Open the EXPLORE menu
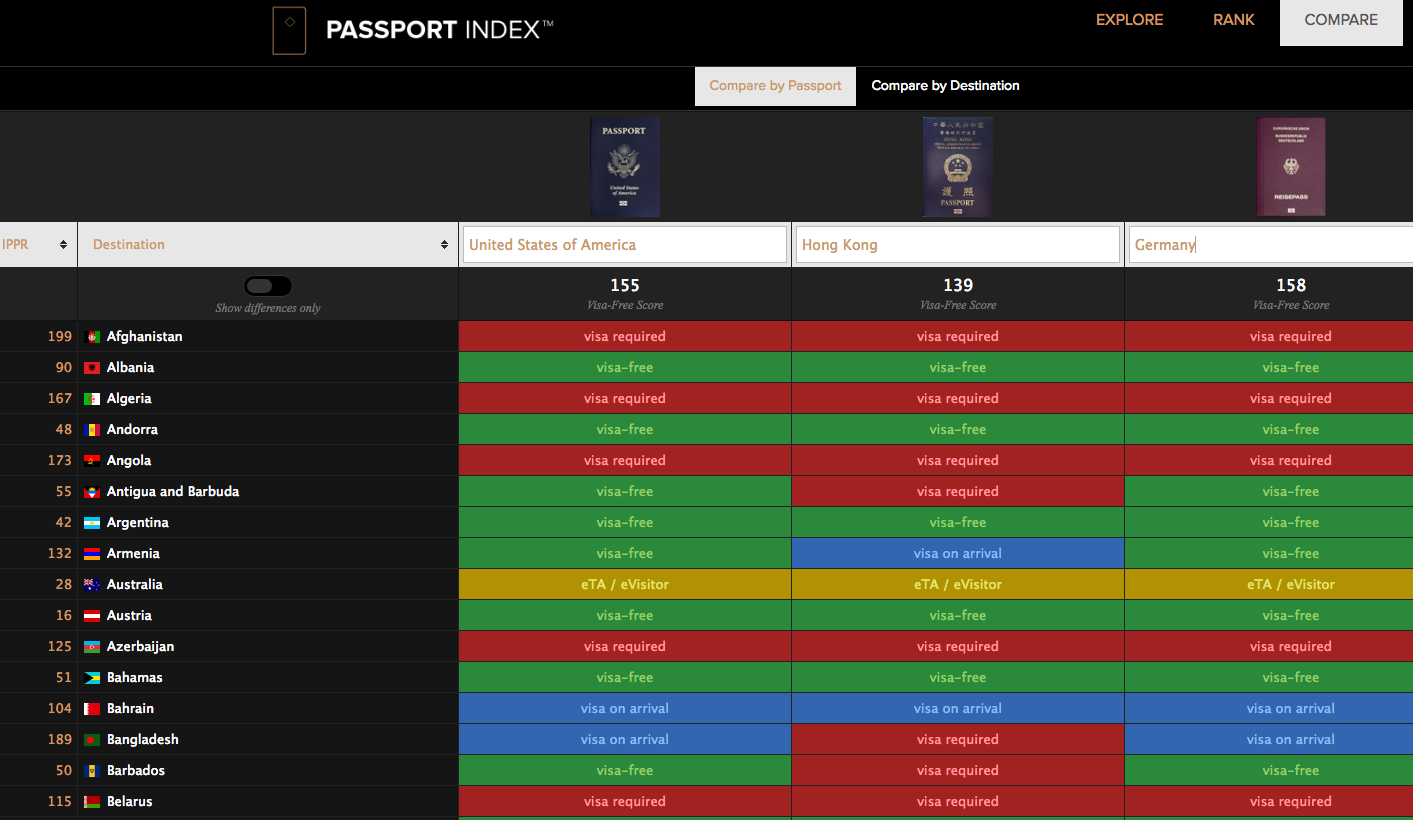 [x=1129, y=20]
